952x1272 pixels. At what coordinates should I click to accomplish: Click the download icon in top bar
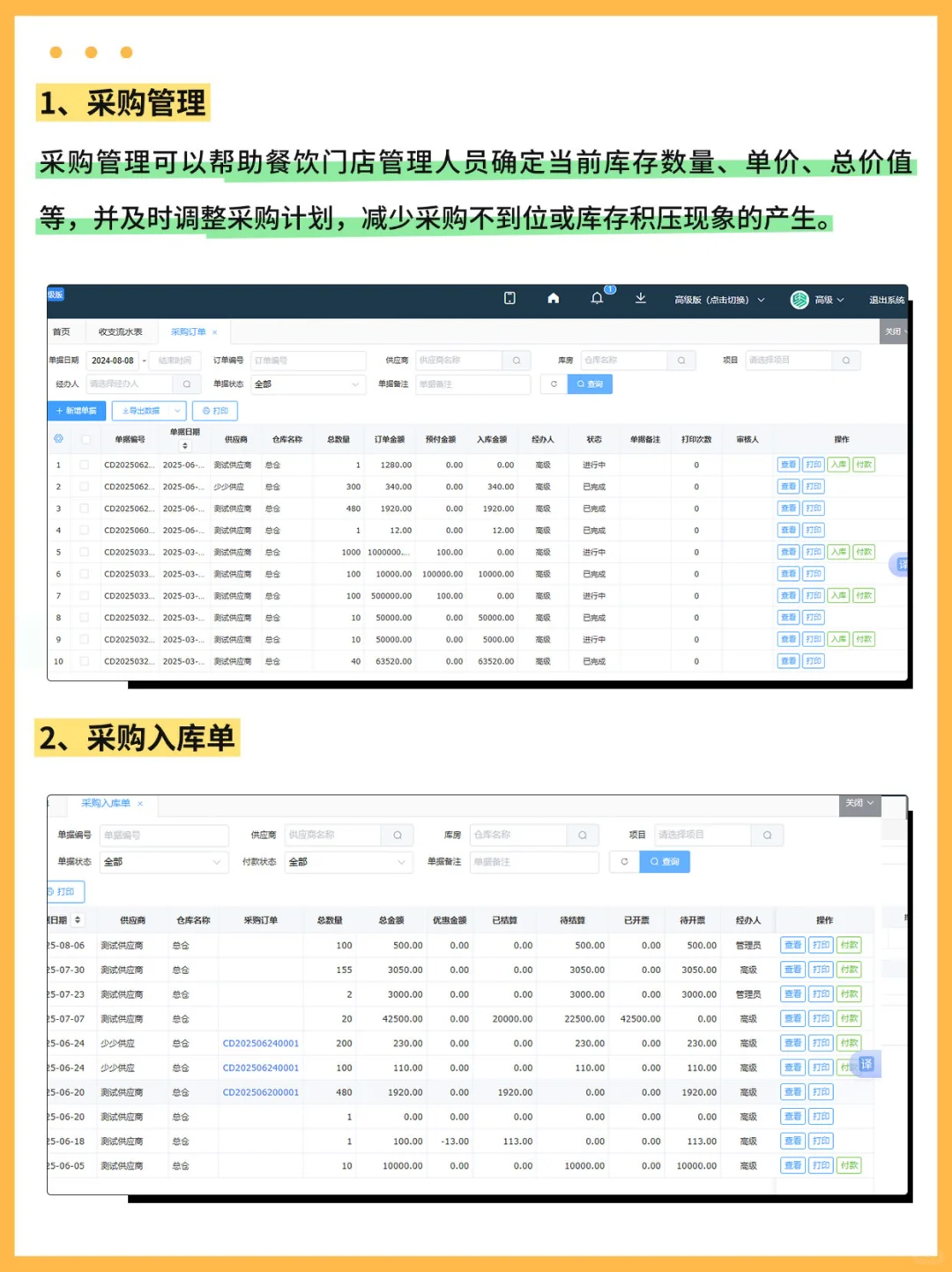641,300
